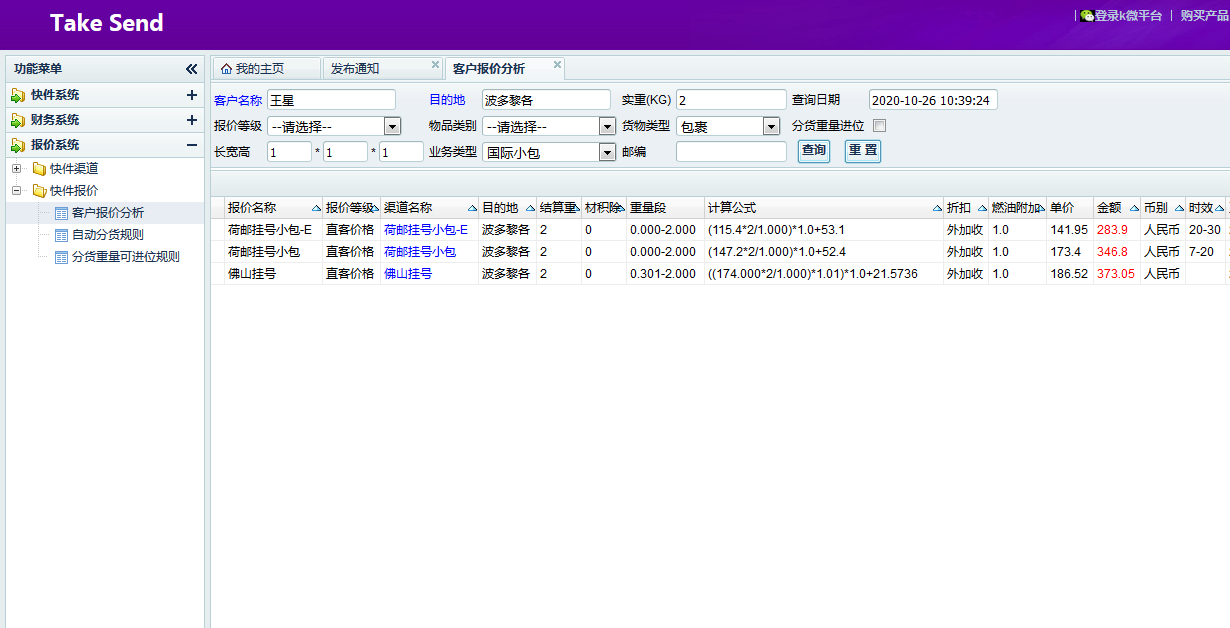The height and width of the screenshot is (628, 1230).
Task: Close the 发布通知 tab
Action: tap(435, 65)
